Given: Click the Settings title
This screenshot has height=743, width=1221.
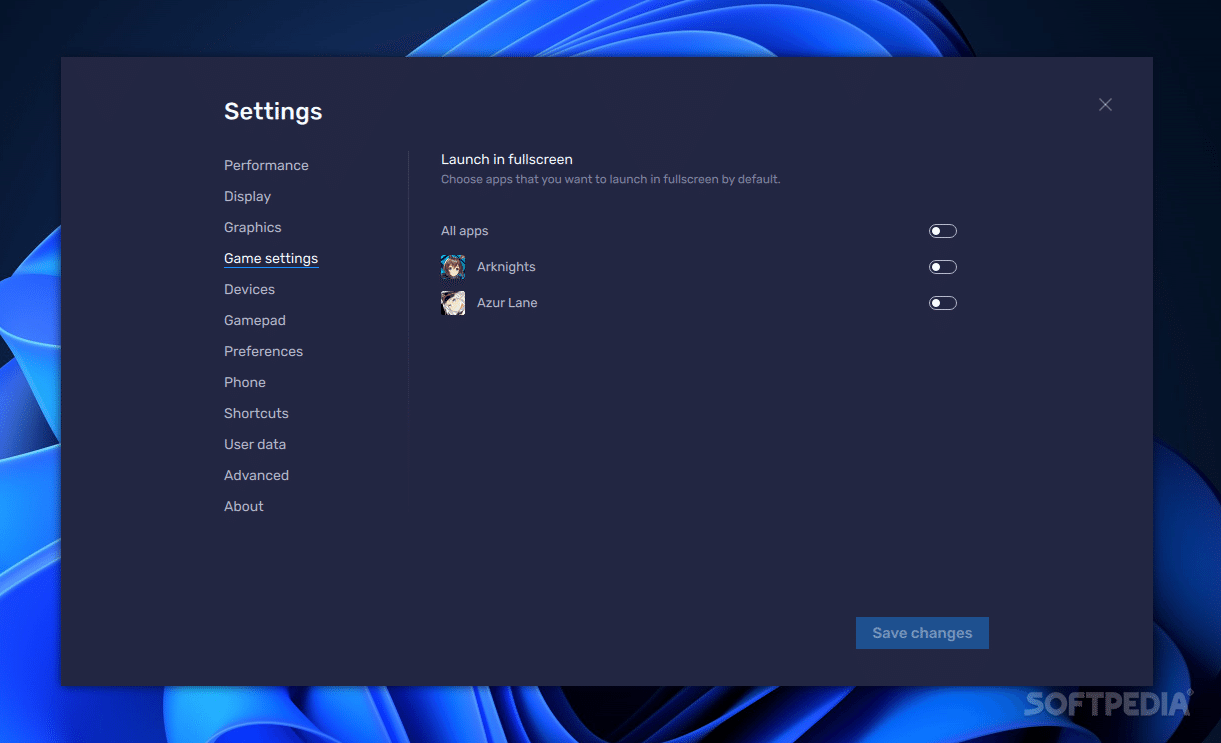Looking at the screenshot, I should 273,111.
